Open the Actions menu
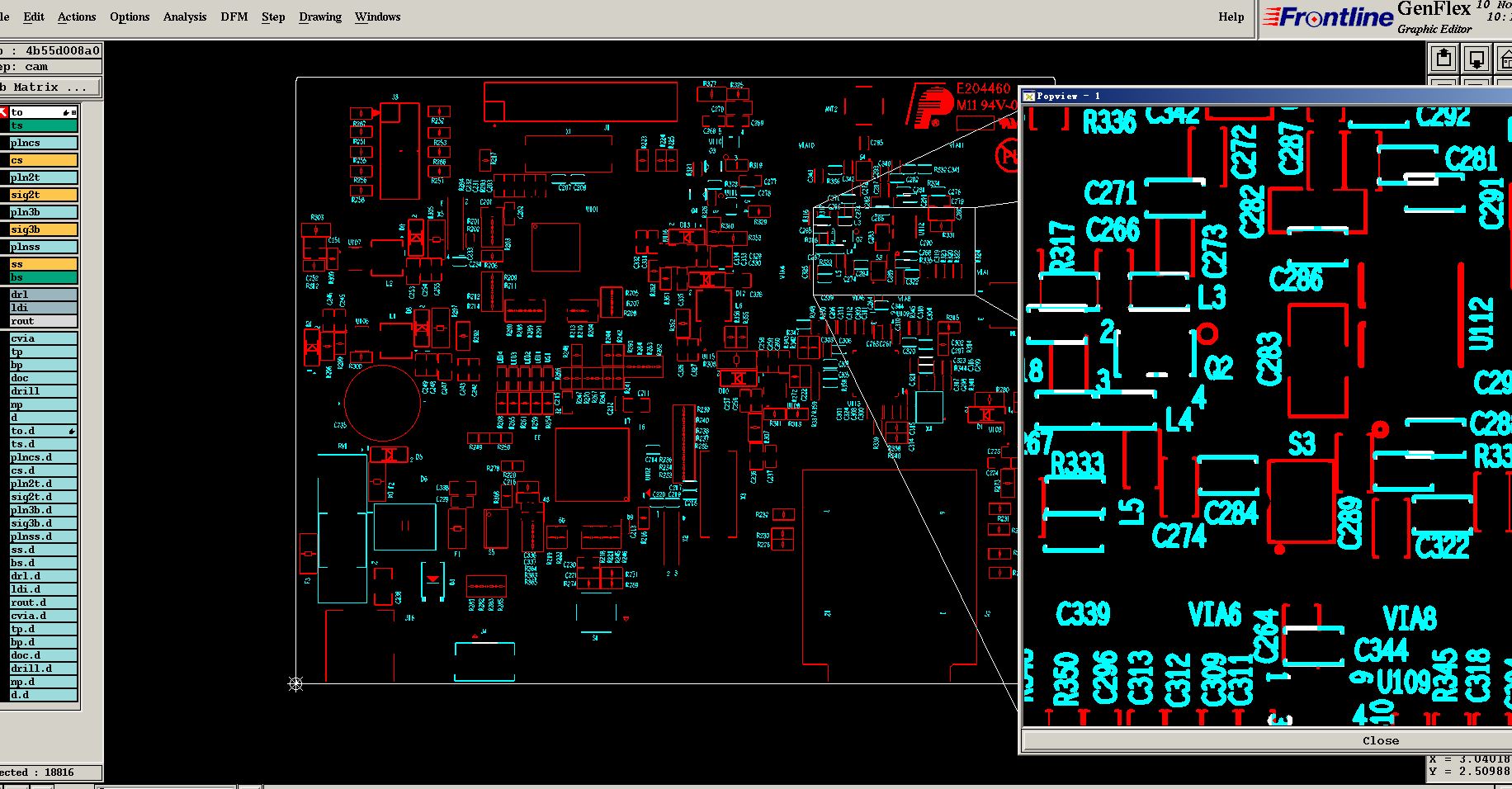This screenshot has width=1512, height=789. [x=77, y=17]
